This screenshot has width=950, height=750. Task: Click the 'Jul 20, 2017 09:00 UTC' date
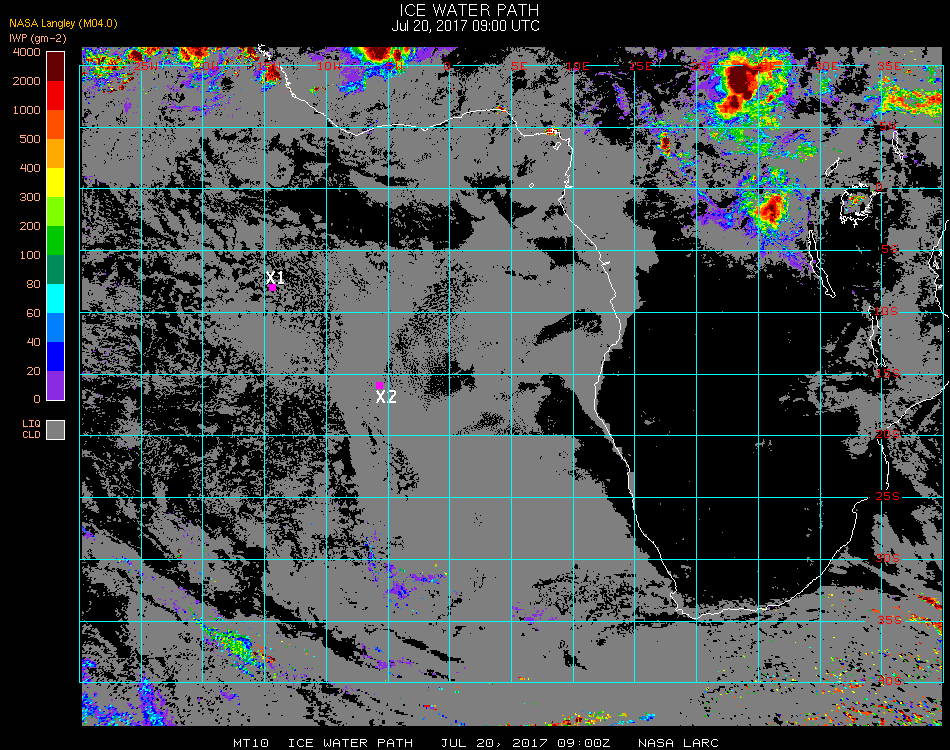pyautogui.click(x=465, y=26)
